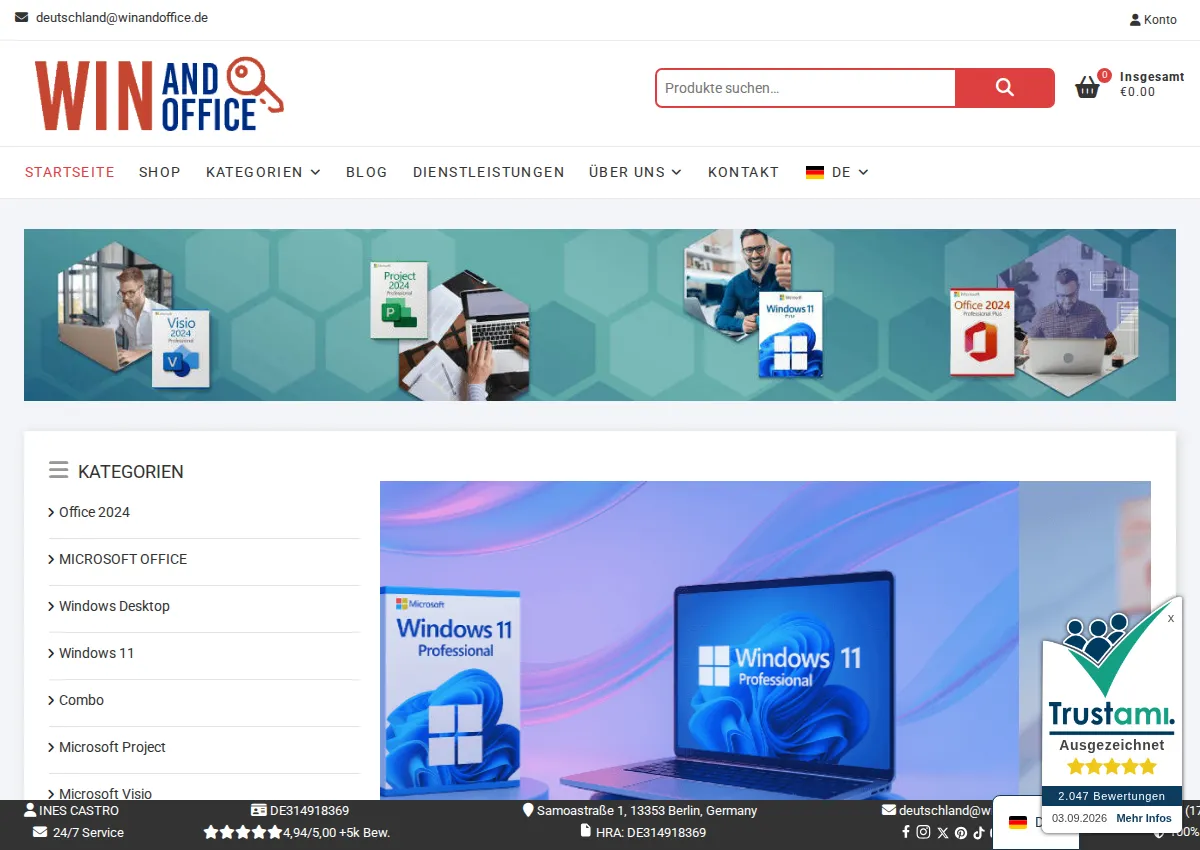
Task: Open the shopping basket icon
Action: point(1087,88)
